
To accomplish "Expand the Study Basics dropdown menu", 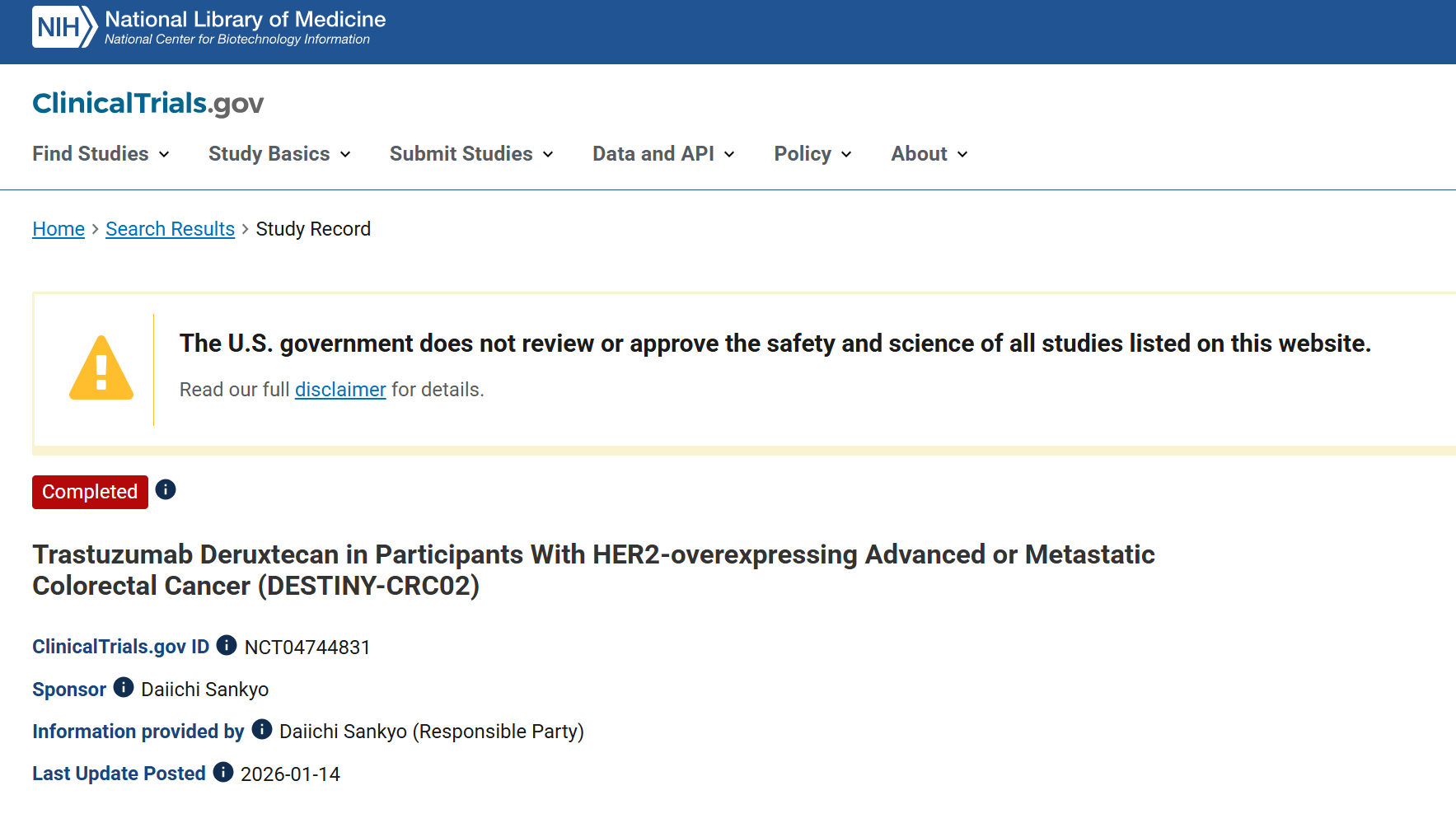I will pyautogui.click(x=279, y=154).
